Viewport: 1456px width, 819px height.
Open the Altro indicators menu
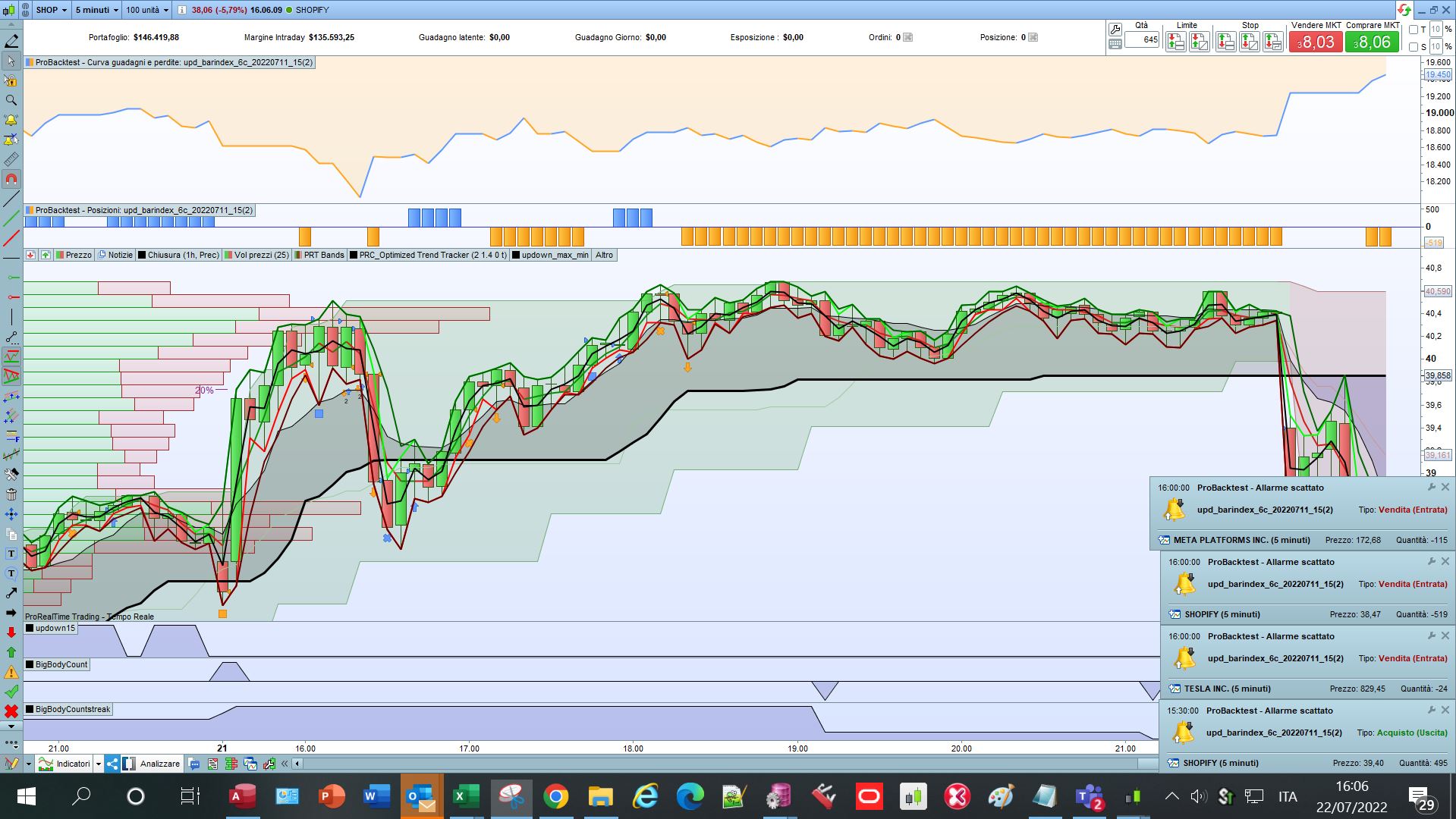tap(604, 255)
